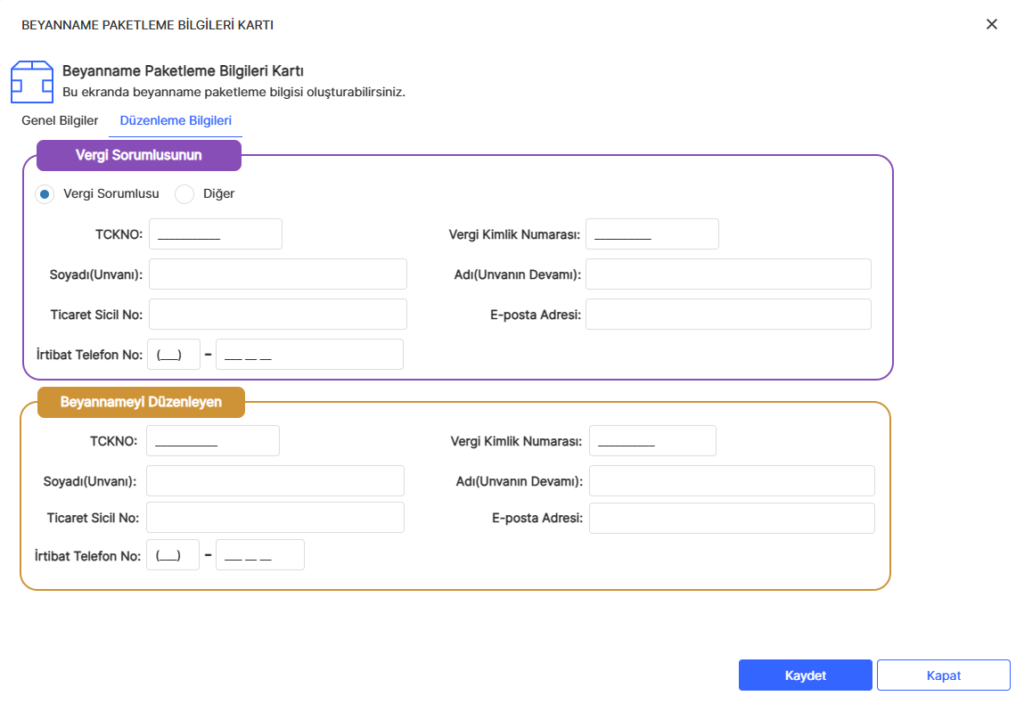Select the Diğer radio button
1024x704 pixels.
tap(184, 194)
